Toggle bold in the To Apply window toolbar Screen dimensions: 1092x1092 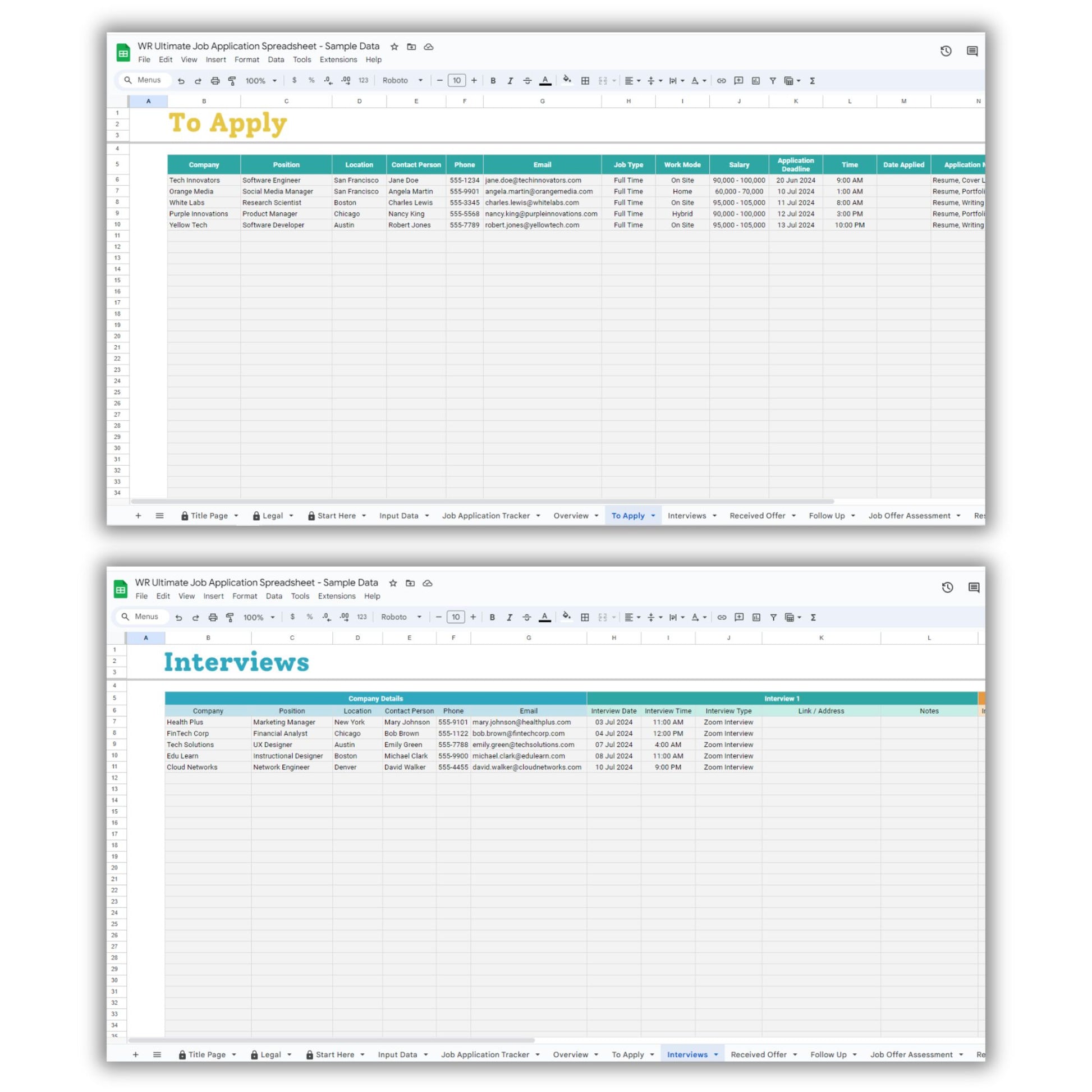tap(493, 81)
